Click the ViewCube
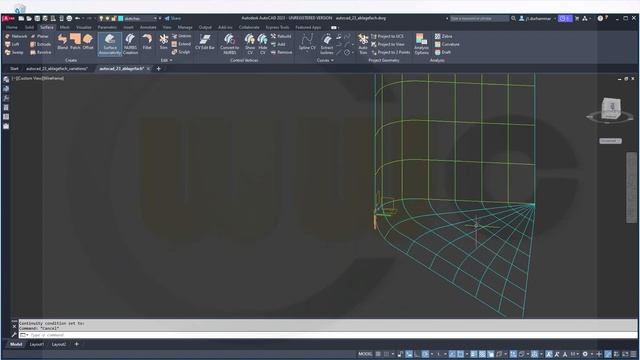640x360 pixels. (x=611, y=108)
